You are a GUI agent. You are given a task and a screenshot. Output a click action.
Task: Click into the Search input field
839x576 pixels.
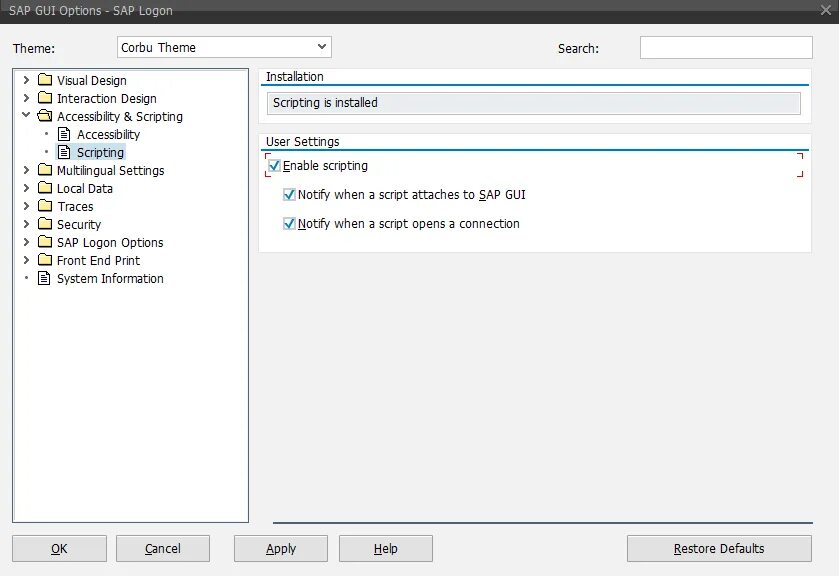[x=726, y=48]
